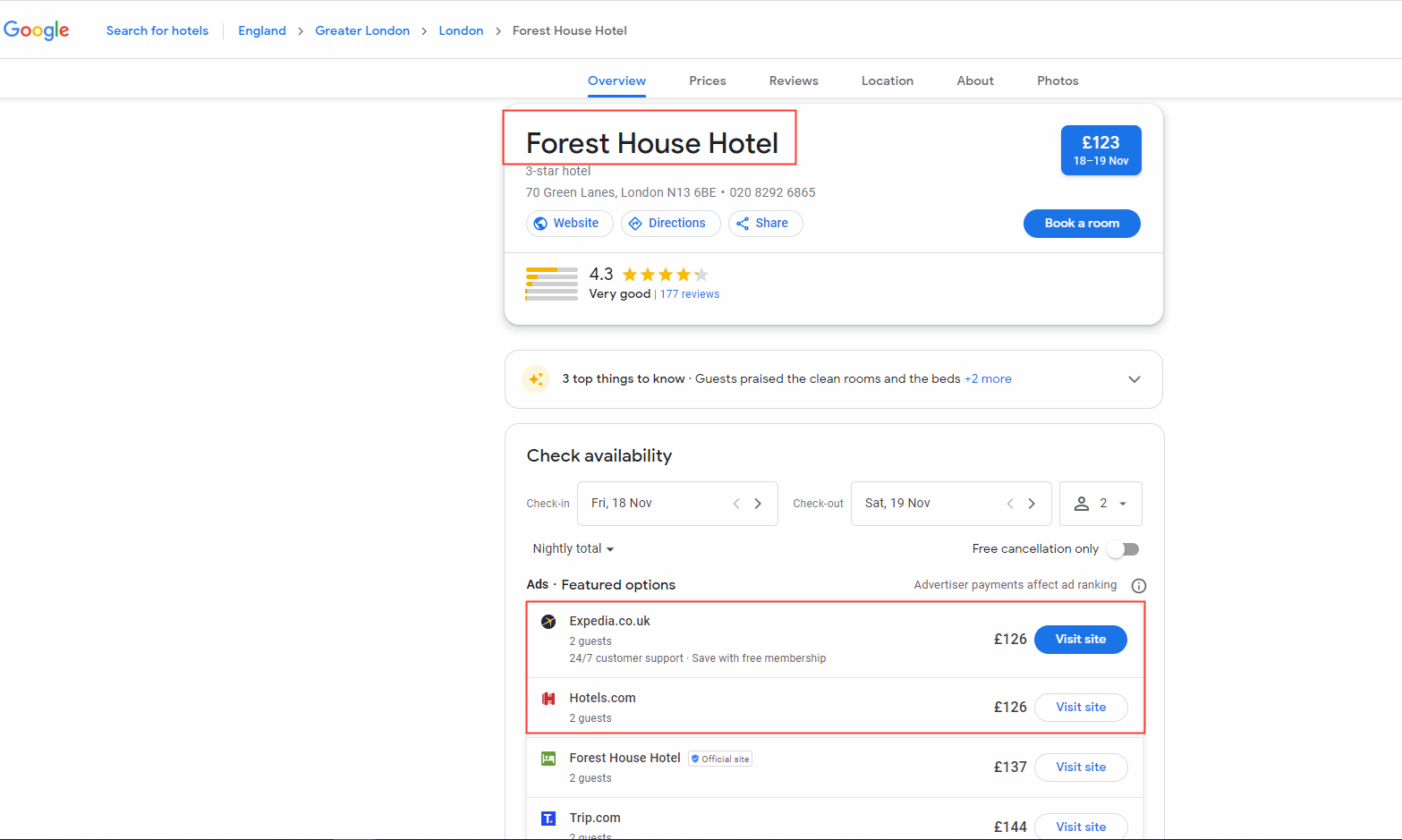Open the Nightly total dropdown
This screenshot has height=840, width=1402.
tap(574, 549)
